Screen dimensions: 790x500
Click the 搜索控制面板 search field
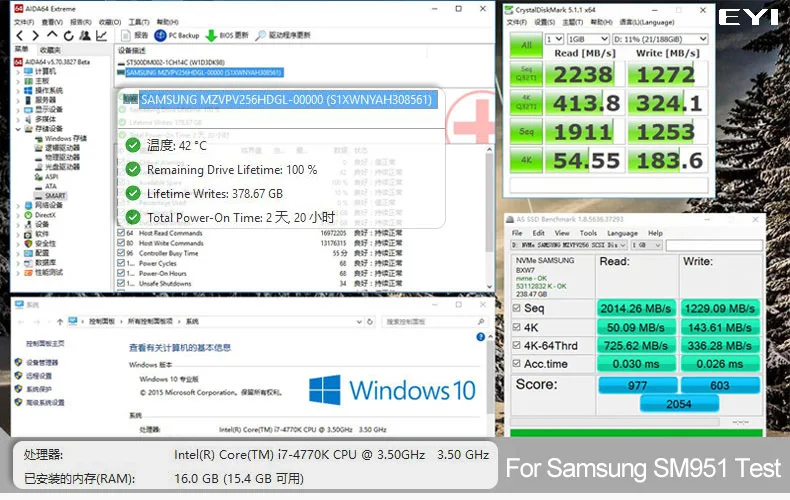tap(434, 322)
